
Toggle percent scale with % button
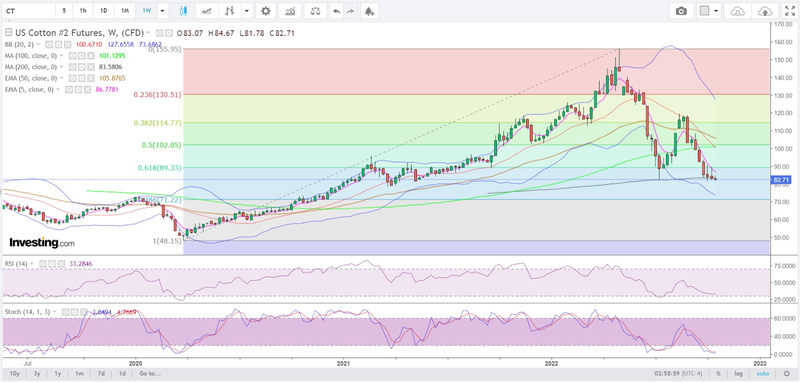(718, 374)
